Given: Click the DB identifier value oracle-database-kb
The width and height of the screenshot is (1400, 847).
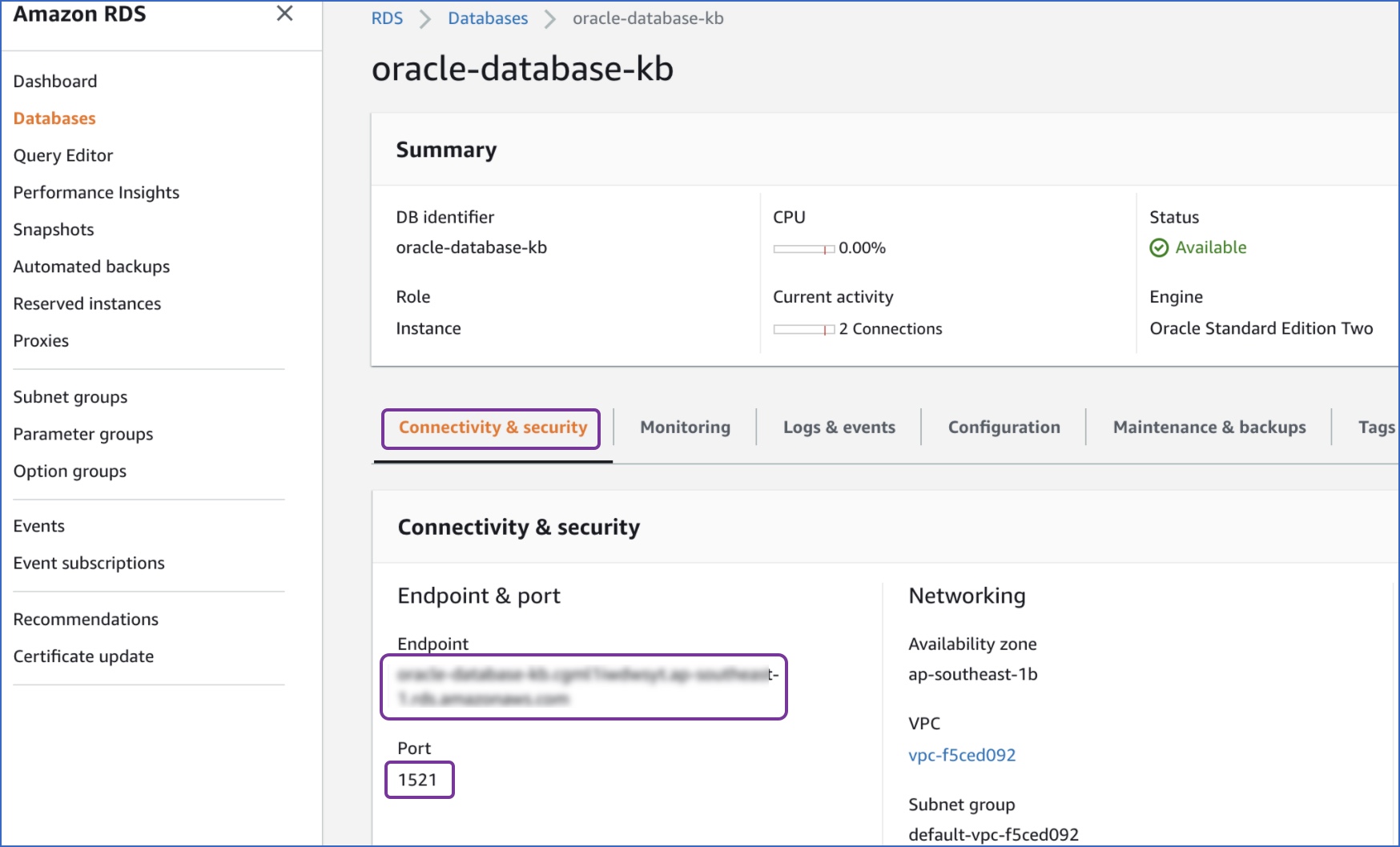Looking at the screenshot, I should tap(472, 247).
